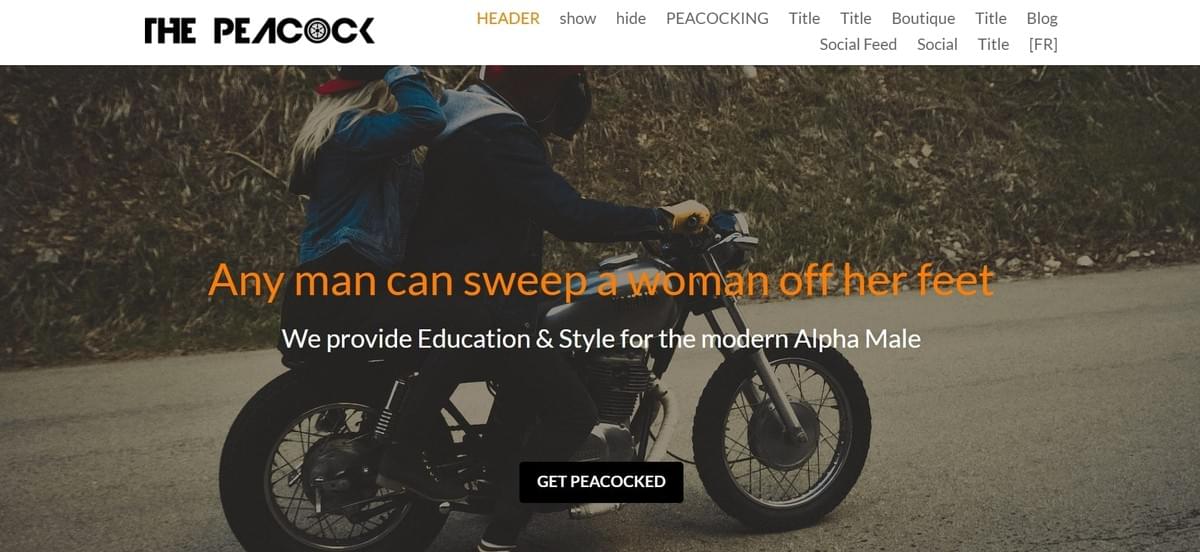Open the Title link between Boutique and Blog
The height and width of the screenshot is (552, 1200).
pos(991,18)
